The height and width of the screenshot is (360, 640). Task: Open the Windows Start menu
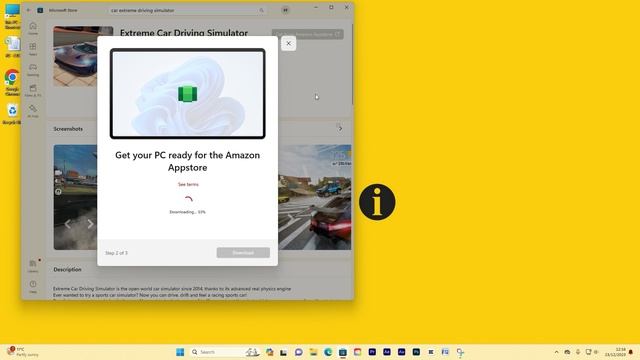pos(180,352)
